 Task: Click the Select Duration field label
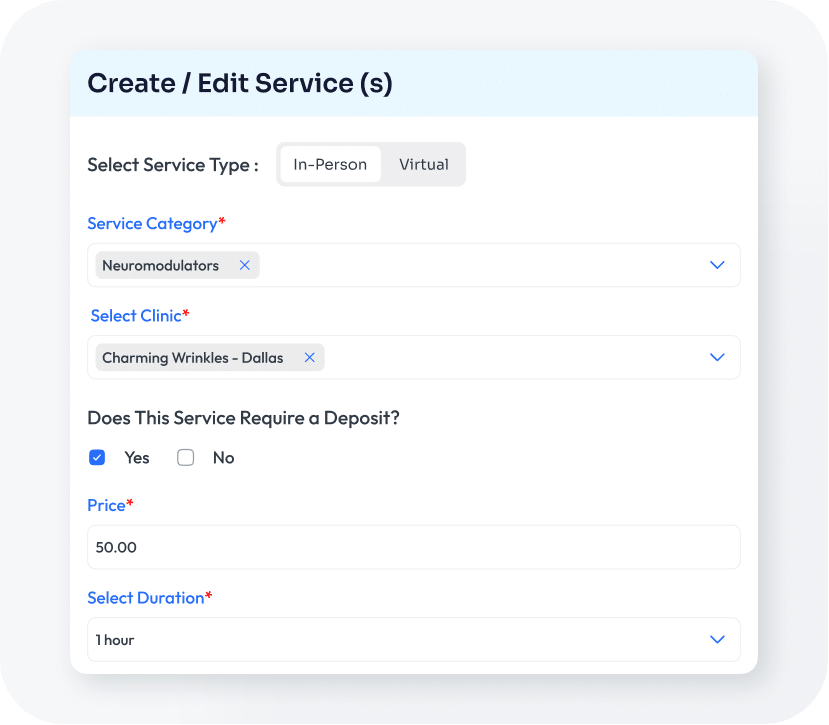(x=146, y=598)
